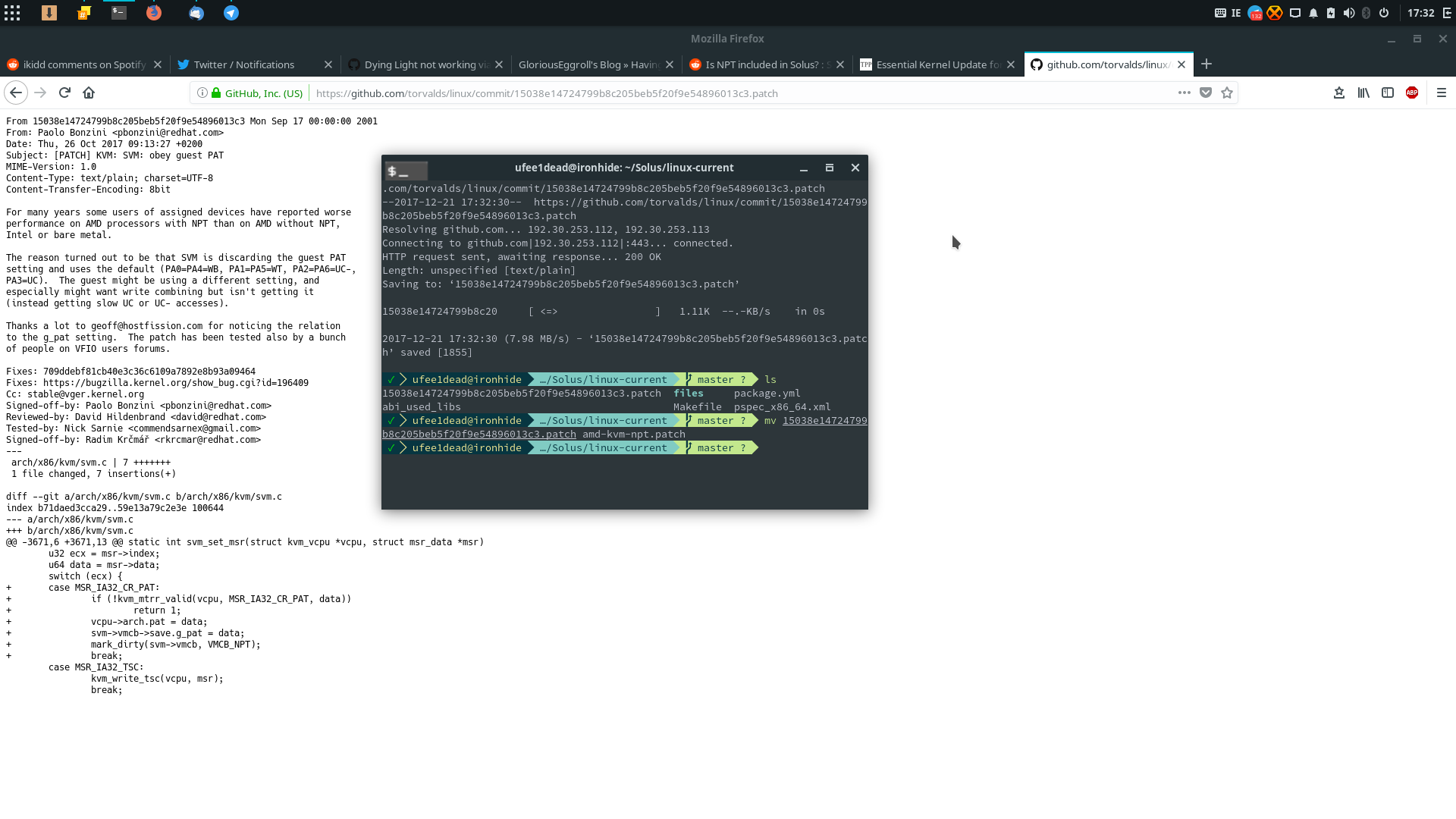This screenshot has height=819, width=1456.
Task: Open the Raven sidebar toggle at panel edge
Action: click(x=1447, y=13)
